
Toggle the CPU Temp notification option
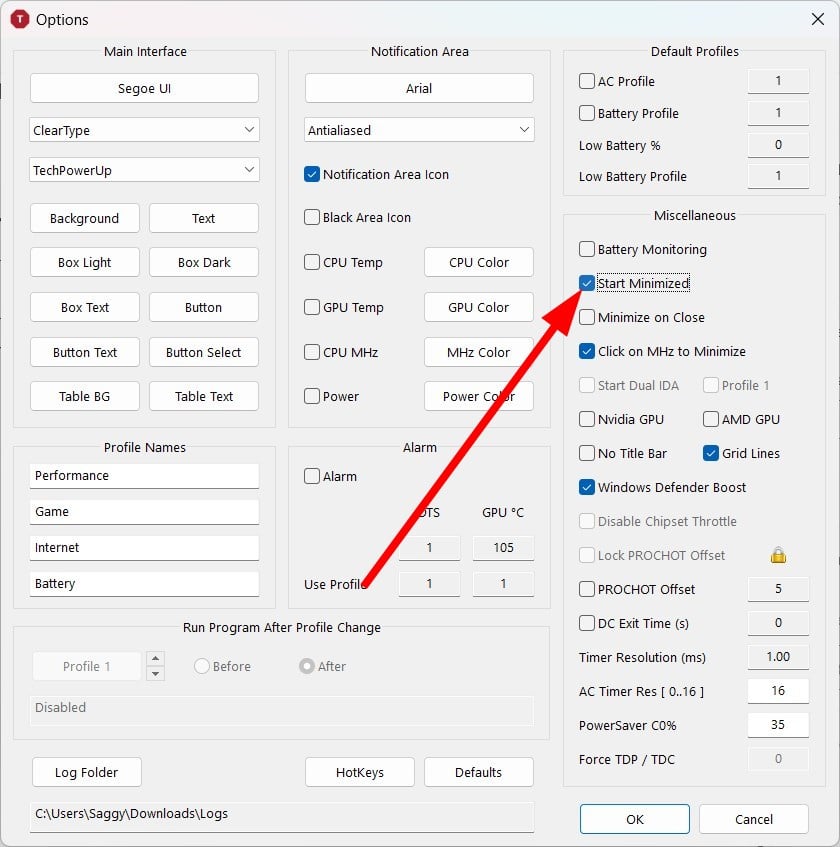[312, 262]
